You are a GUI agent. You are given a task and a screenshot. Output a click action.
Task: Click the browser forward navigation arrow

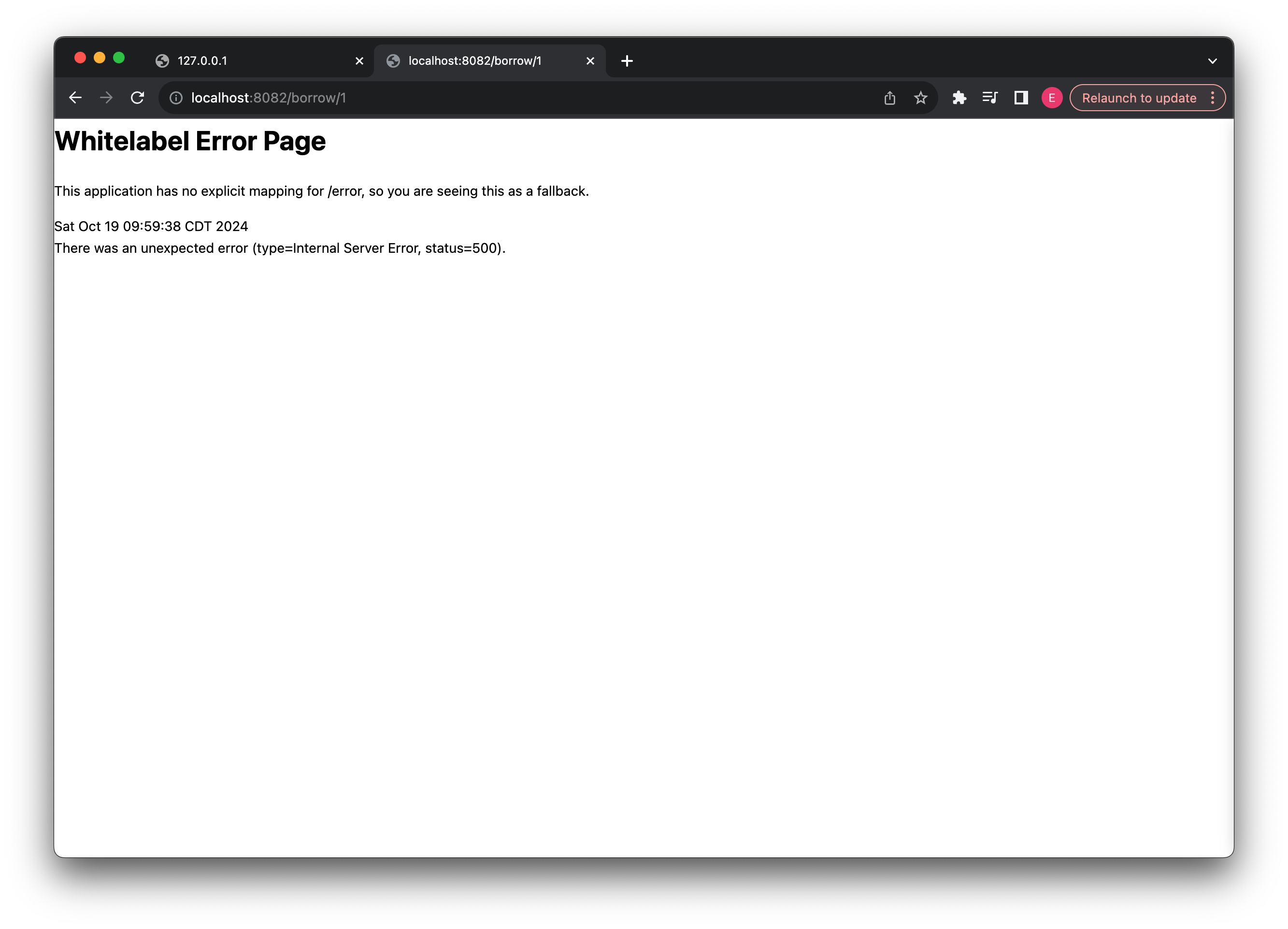[107, 97]
